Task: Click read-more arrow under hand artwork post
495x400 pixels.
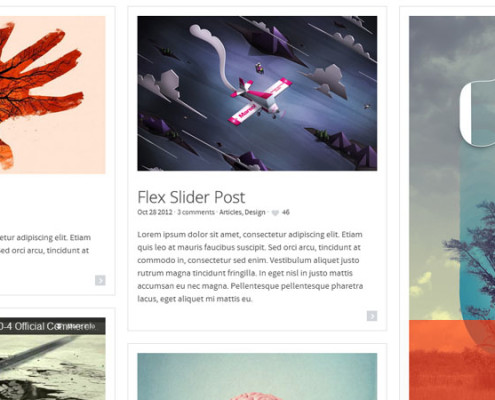Action: 100,280
